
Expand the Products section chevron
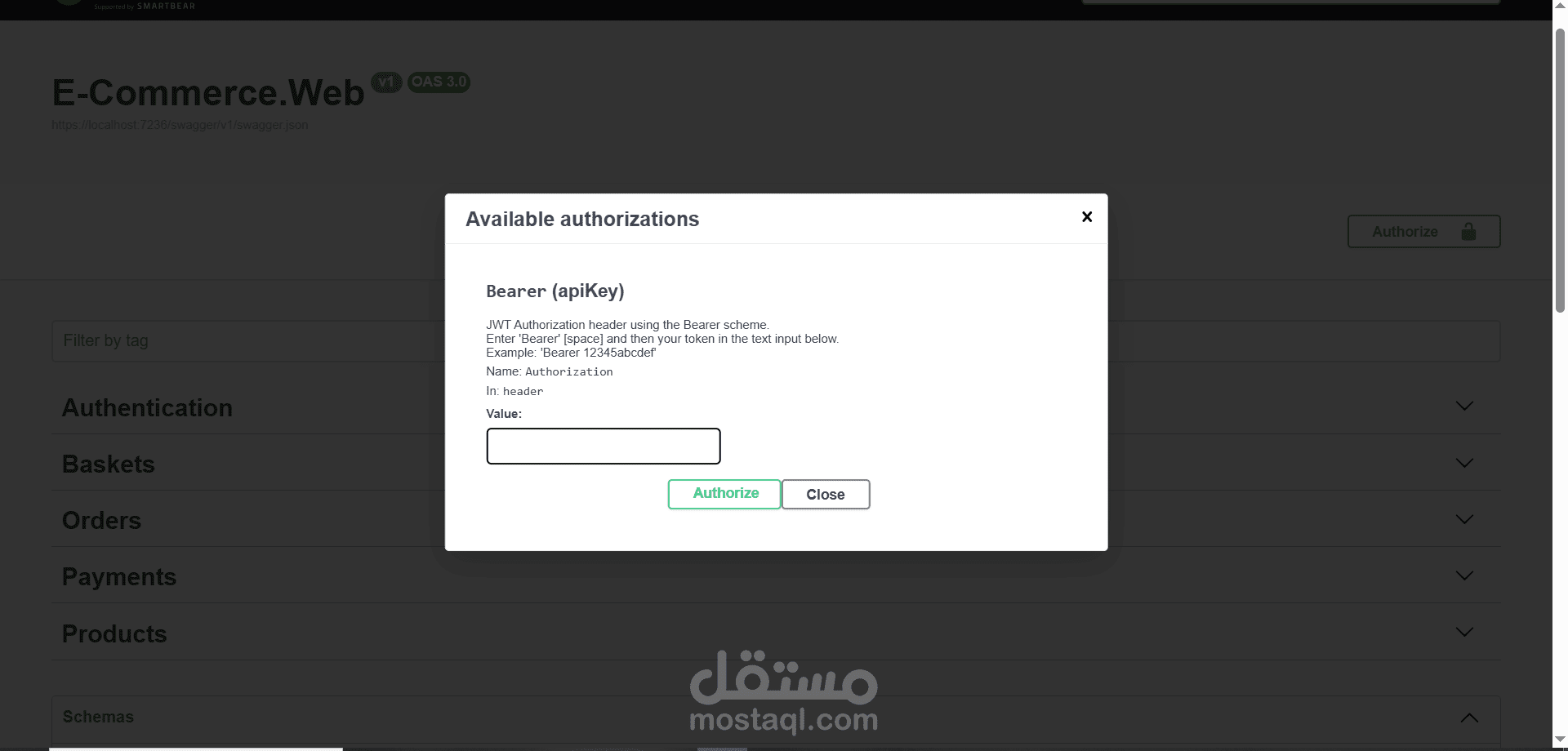coord(1464,632)
